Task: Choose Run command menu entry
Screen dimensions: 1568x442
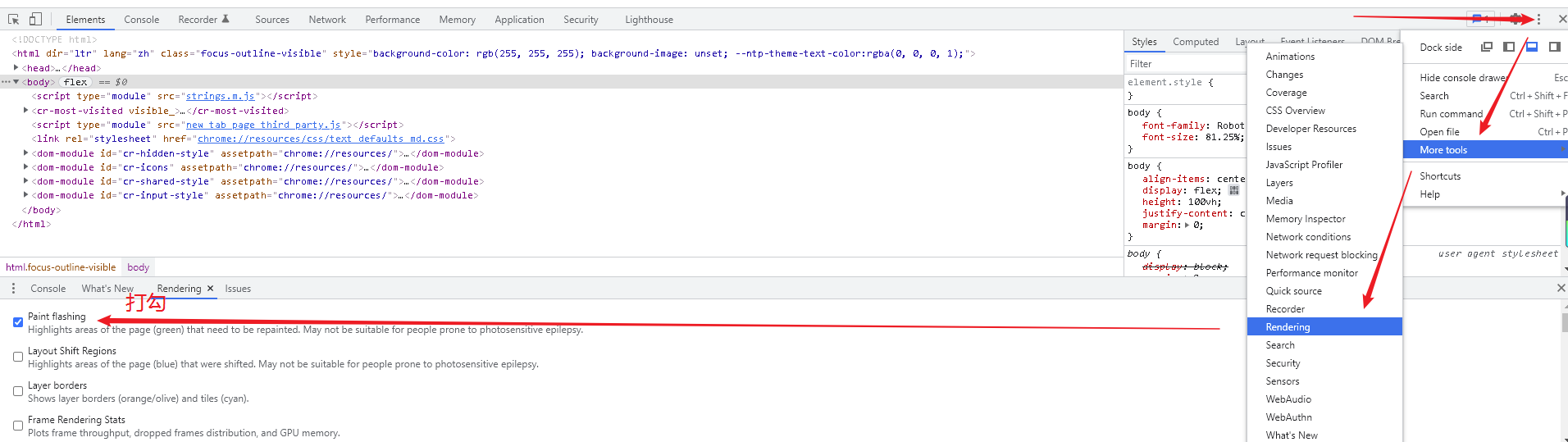Action: (x=1486, y=114)
